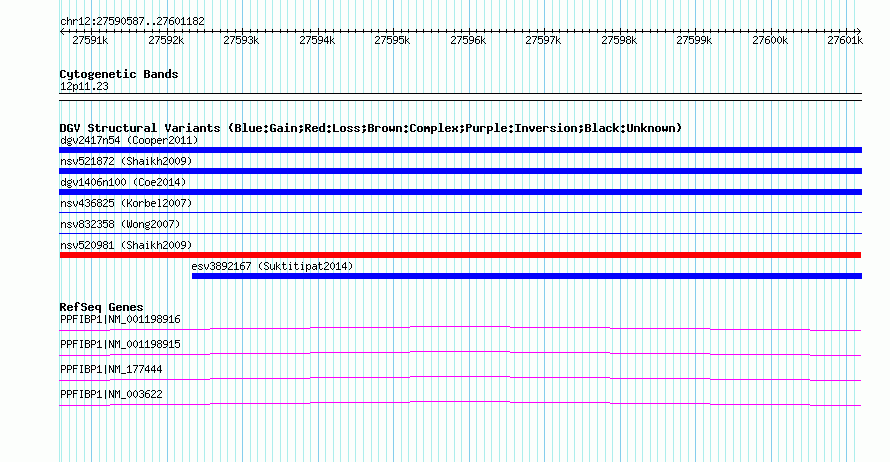Click the 27594k ruler tick label

coord(317,40)
